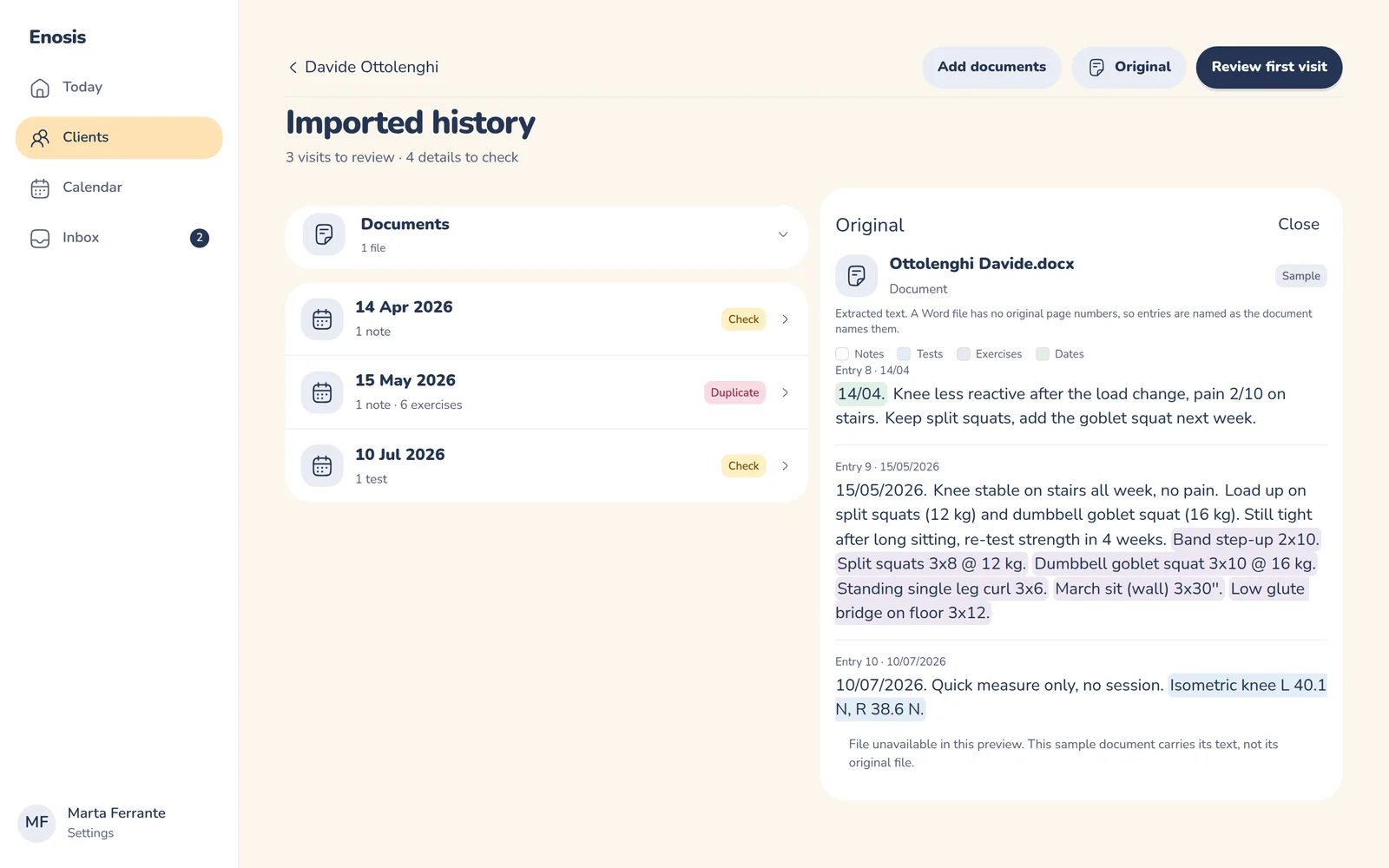Click the calendar icon for 14 Apr 2026
Screen dimensions: 1389x868
tap(322, 319)
